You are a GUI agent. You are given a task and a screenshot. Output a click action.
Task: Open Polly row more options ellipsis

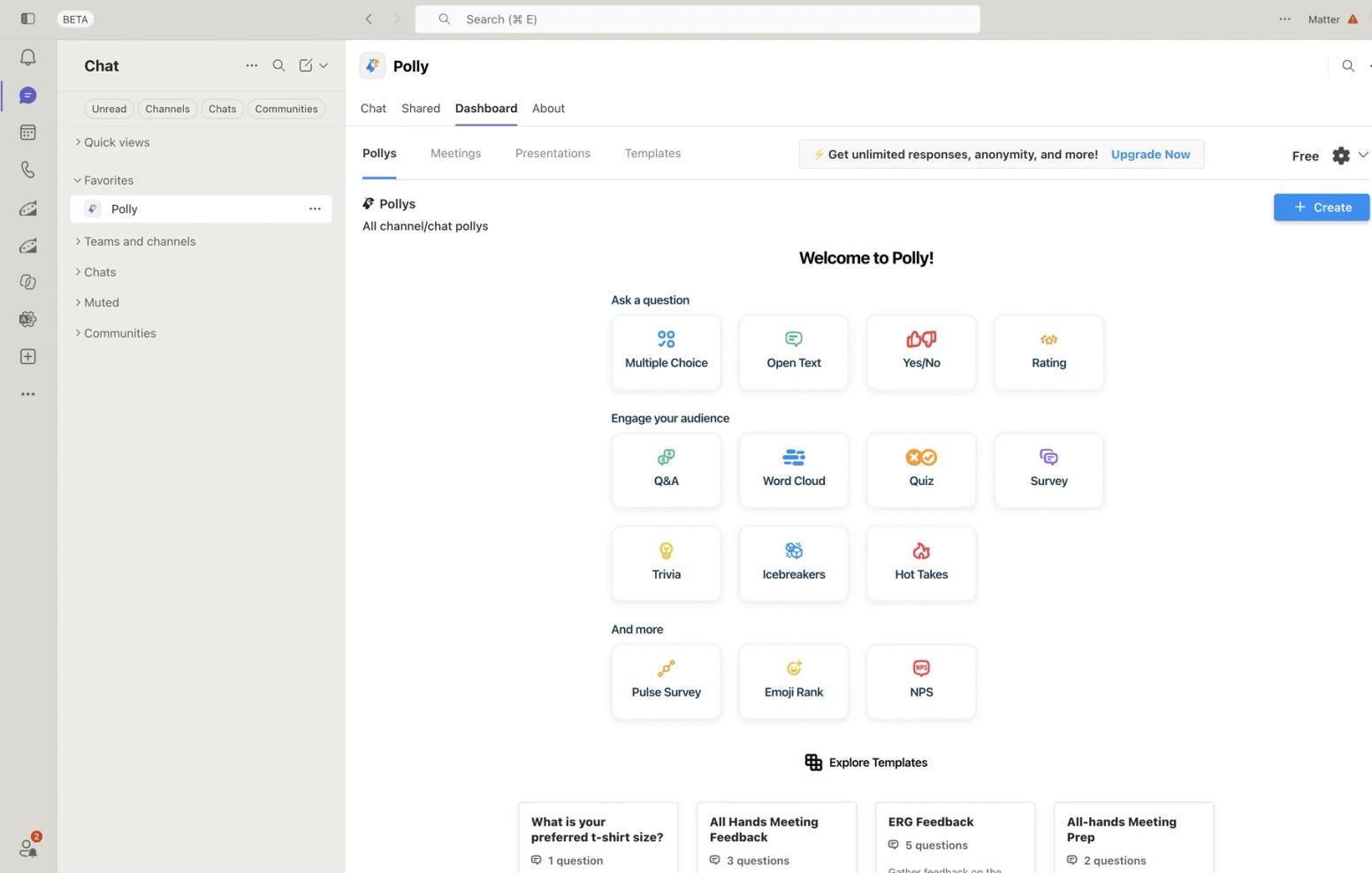coord(315,209)
